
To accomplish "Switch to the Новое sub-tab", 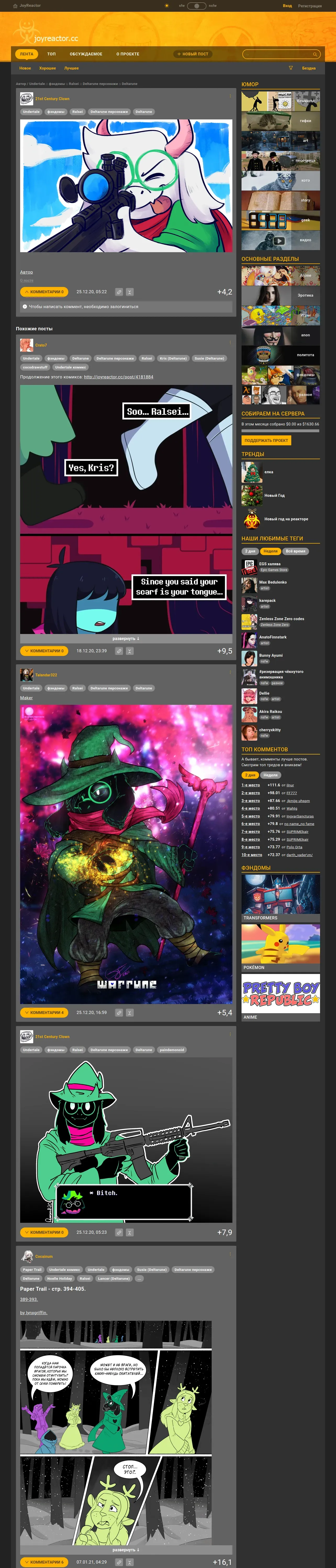I will (25, 68).
